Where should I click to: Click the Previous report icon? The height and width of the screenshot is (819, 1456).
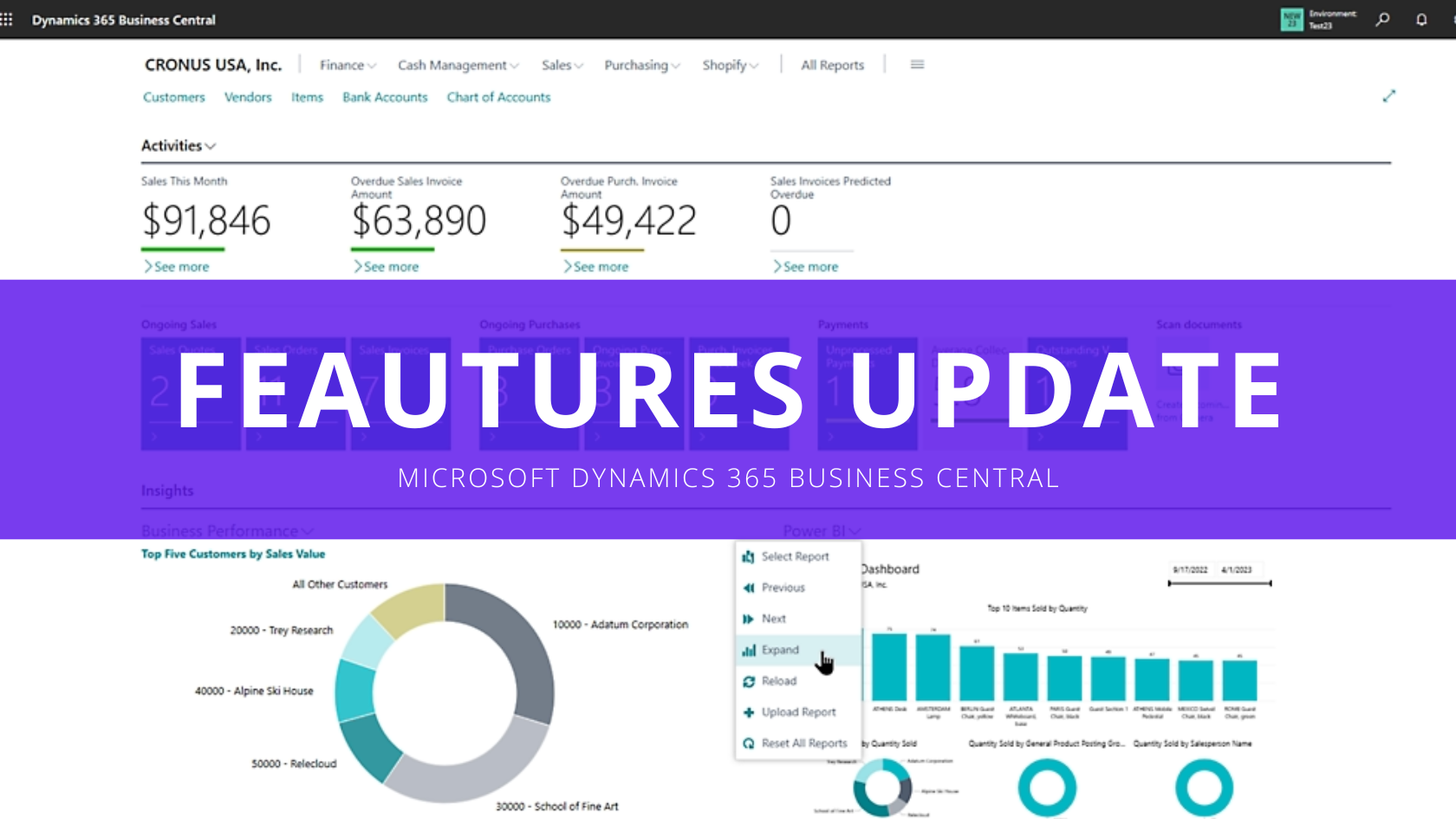pyautogui.click(x=749, y=588)
